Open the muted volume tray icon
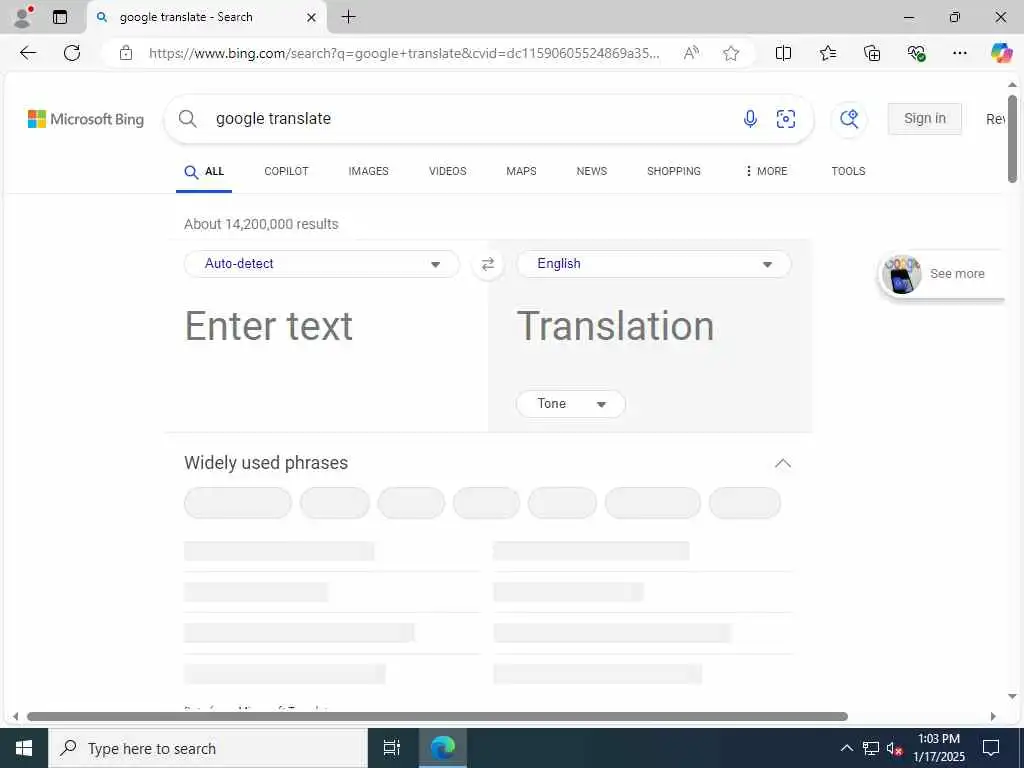The width and height of the screenshot is (1024, 768). pyautogui.click(x=894, y=748)
